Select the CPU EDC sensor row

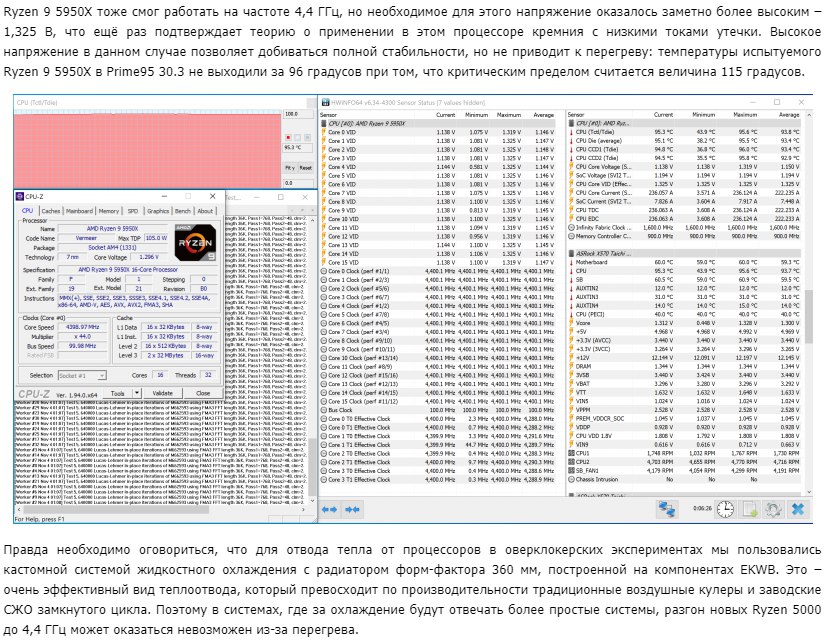coord(684,219)
